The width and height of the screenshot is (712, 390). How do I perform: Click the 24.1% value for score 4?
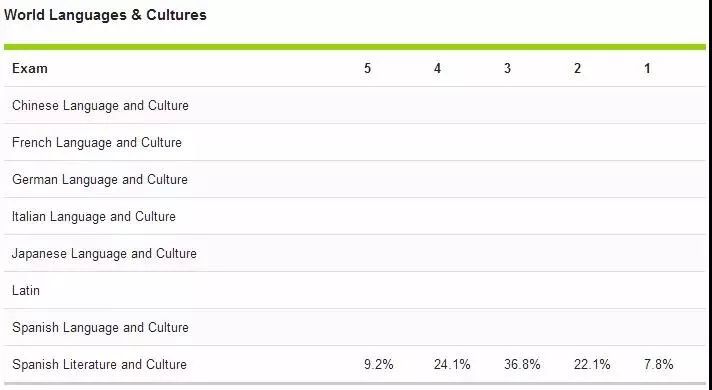click(452, 365)
